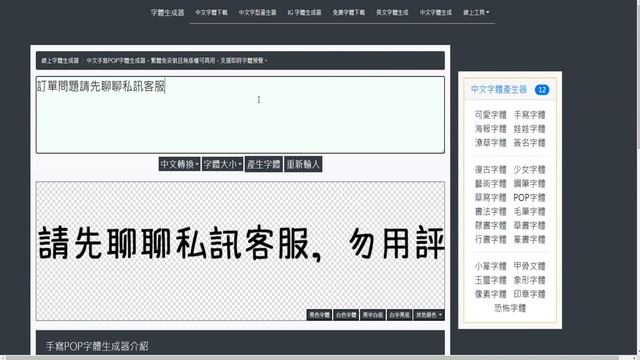
Task: Click the 12 count badge
Action: [542, 90]
